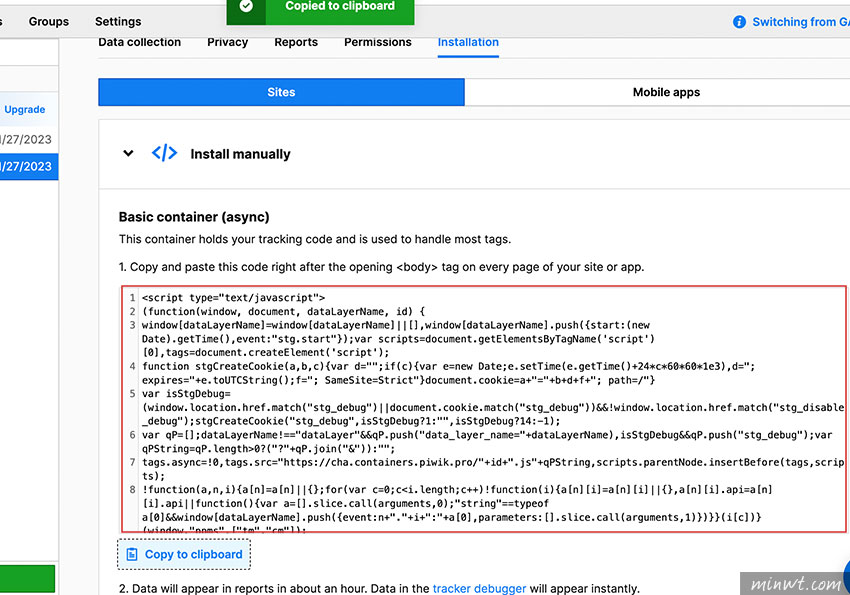Go to the Permissions tab
The height and width of the screenshot is (595, 850).
pos(378,42)
